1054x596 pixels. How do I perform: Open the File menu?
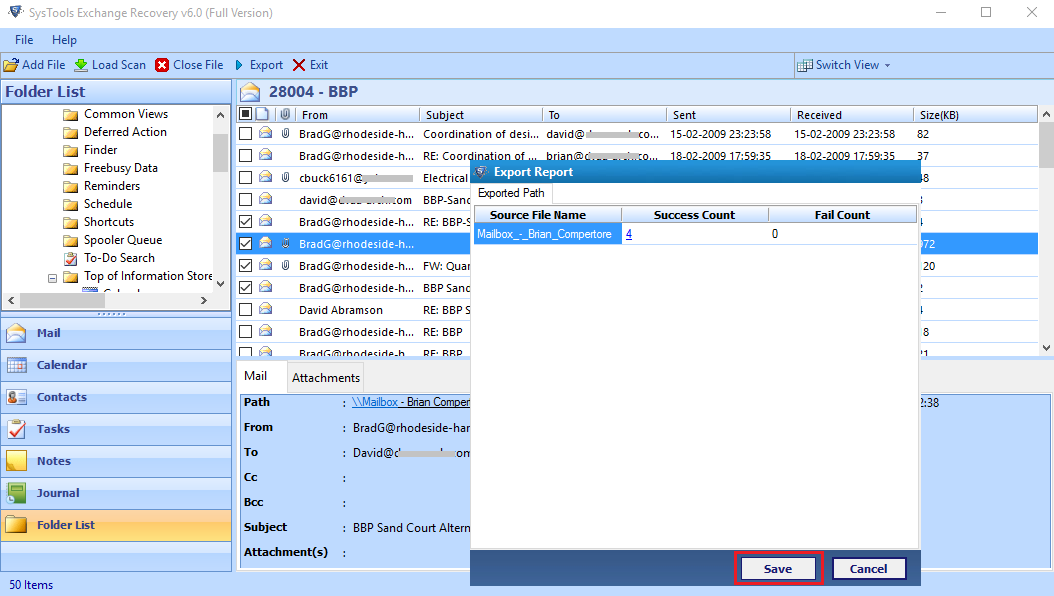(24, 40)
